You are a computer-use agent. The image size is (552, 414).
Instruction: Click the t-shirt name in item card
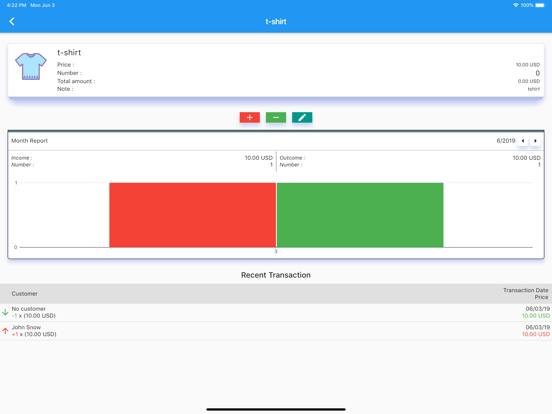coord(69,53)
